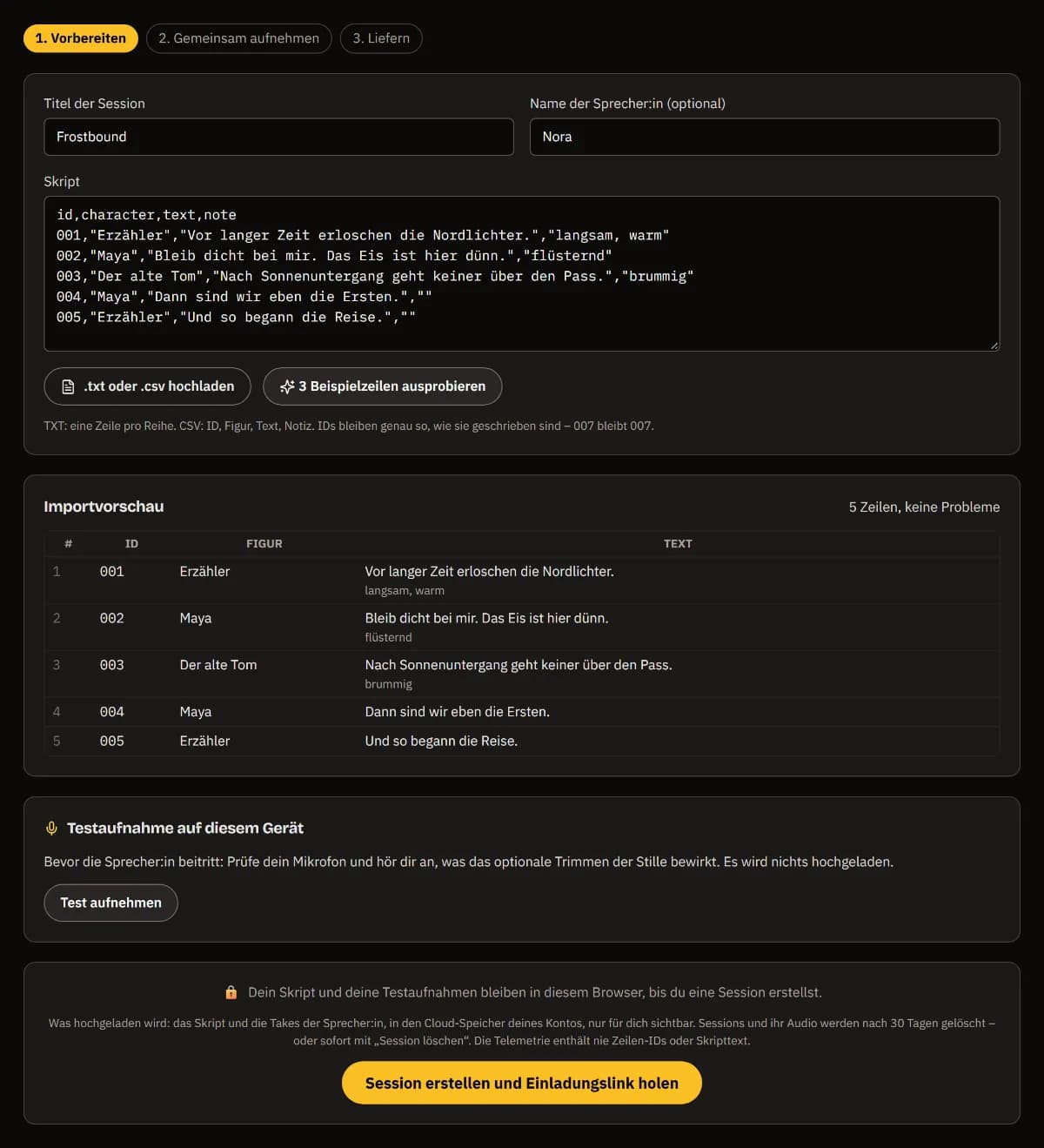
Task: Try '3 Beispielzeilen ausprobieren' button
Action: 383,386
